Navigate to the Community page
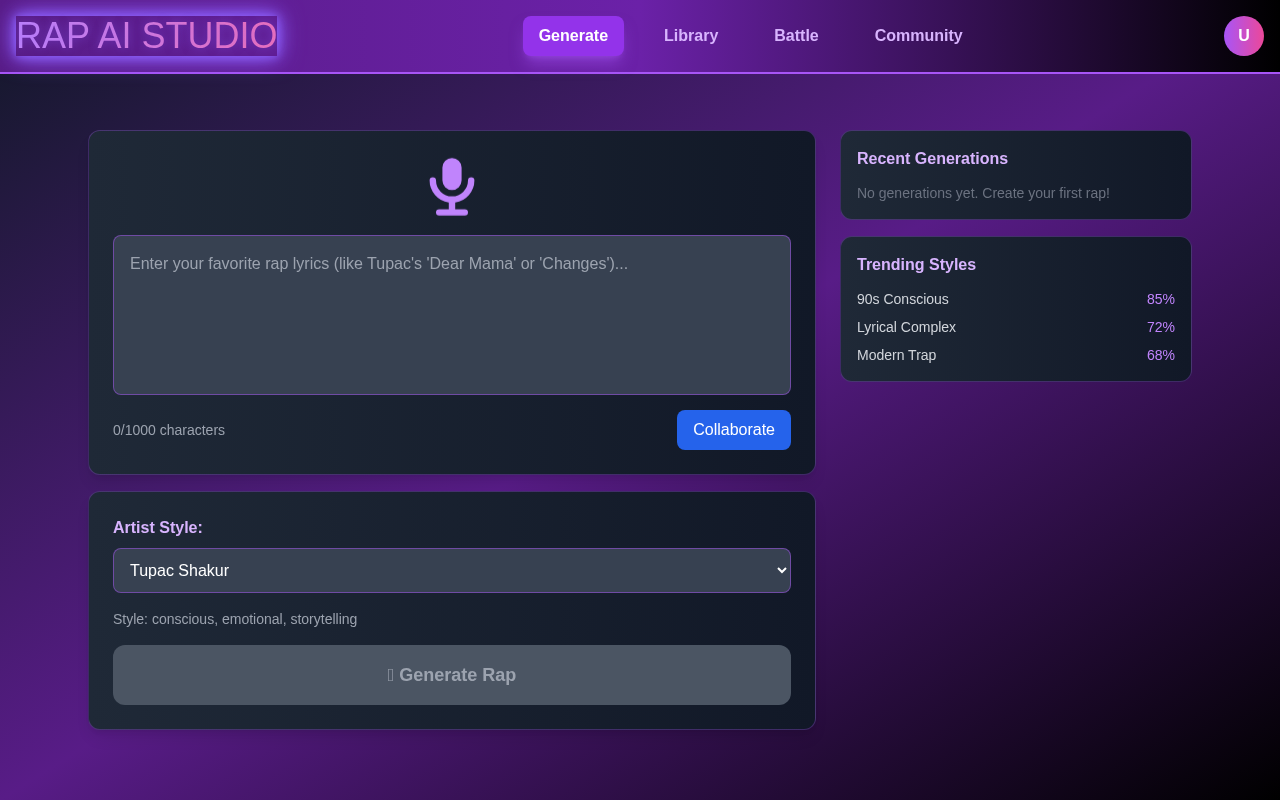Image resolution: width=1280 pixels, height=800 pixels. 918,35
